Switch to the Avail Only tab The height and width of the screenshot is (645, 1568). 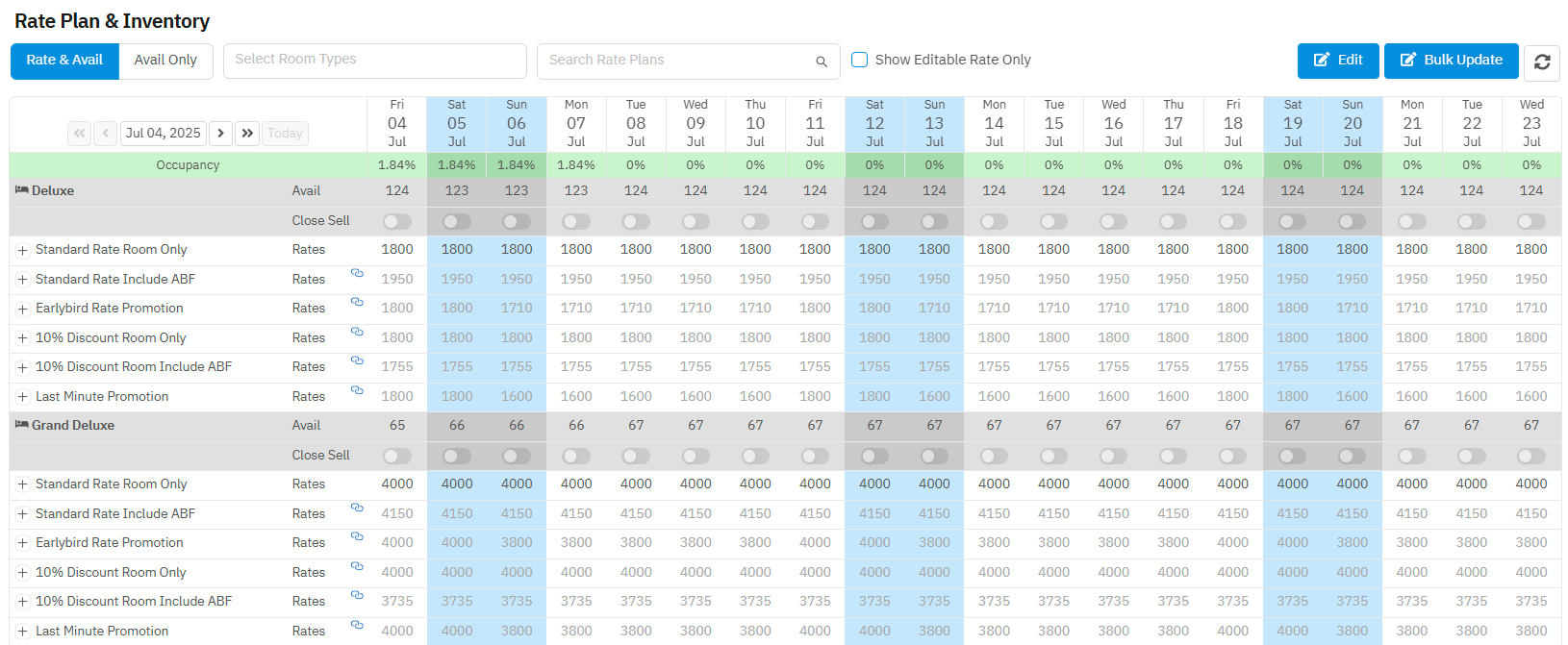[x=165, y=61]
